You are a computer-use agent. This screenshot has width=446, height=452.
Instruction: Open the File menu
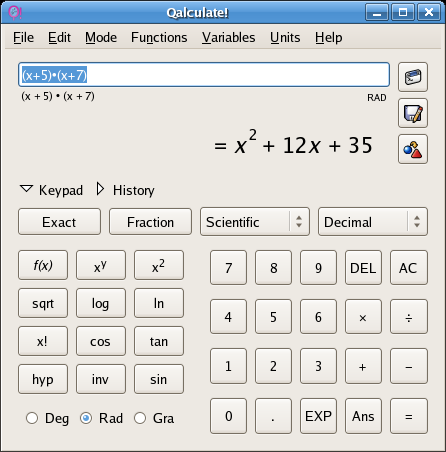tap(23, 37)
